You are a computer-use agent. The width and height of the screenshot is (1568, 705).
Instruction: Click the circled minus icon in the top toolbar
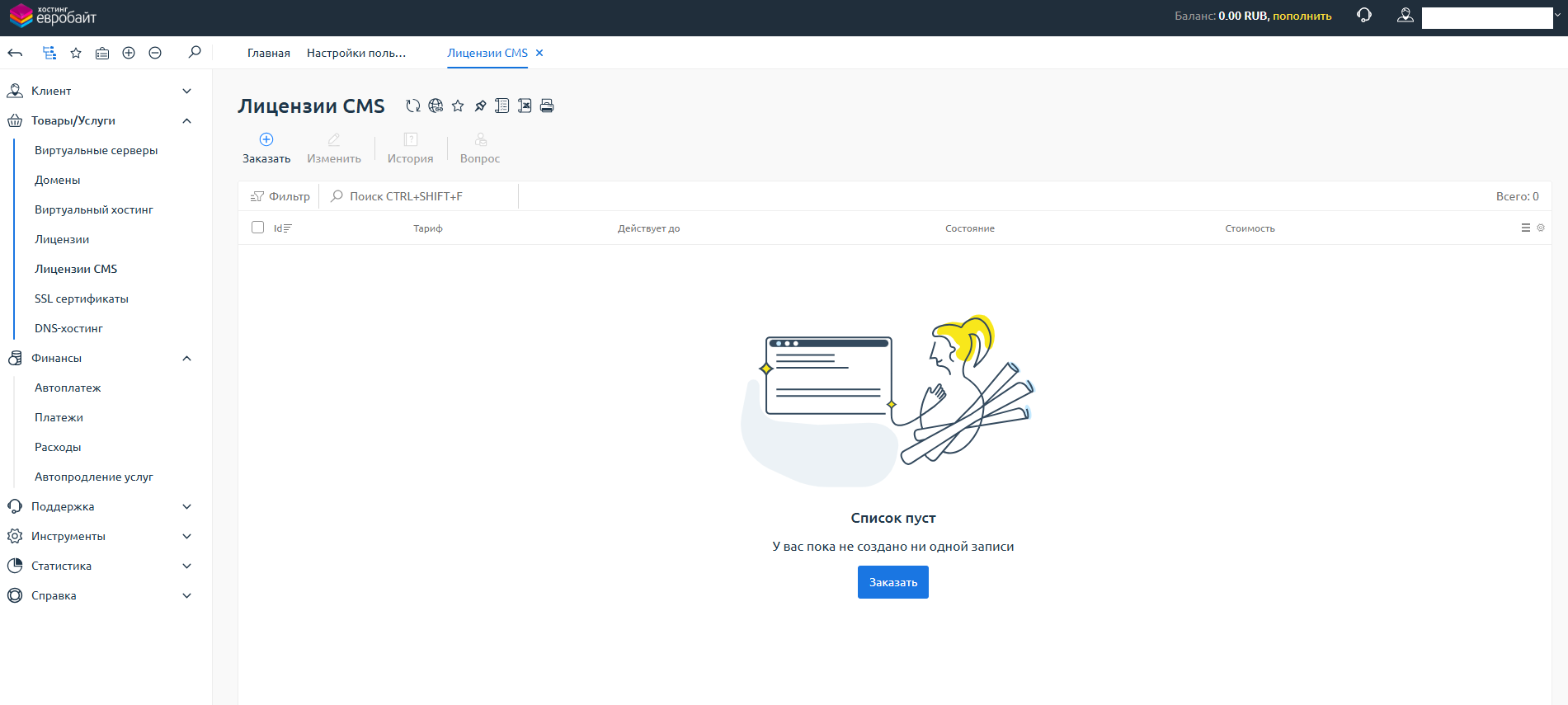pyautogui.click(x=155, y=53)
